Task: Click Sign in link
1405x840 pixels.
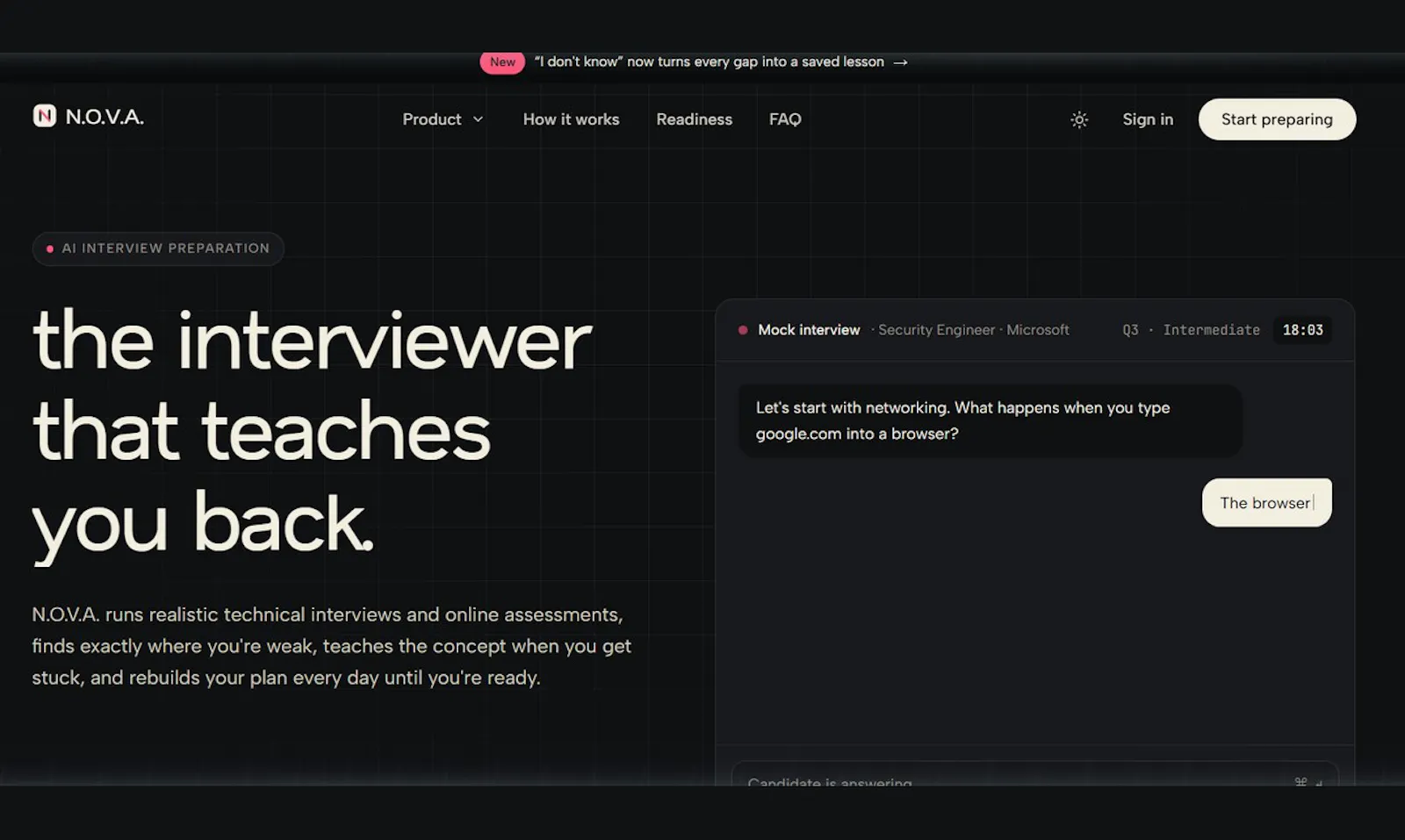Action: (x=1148, y=119)
